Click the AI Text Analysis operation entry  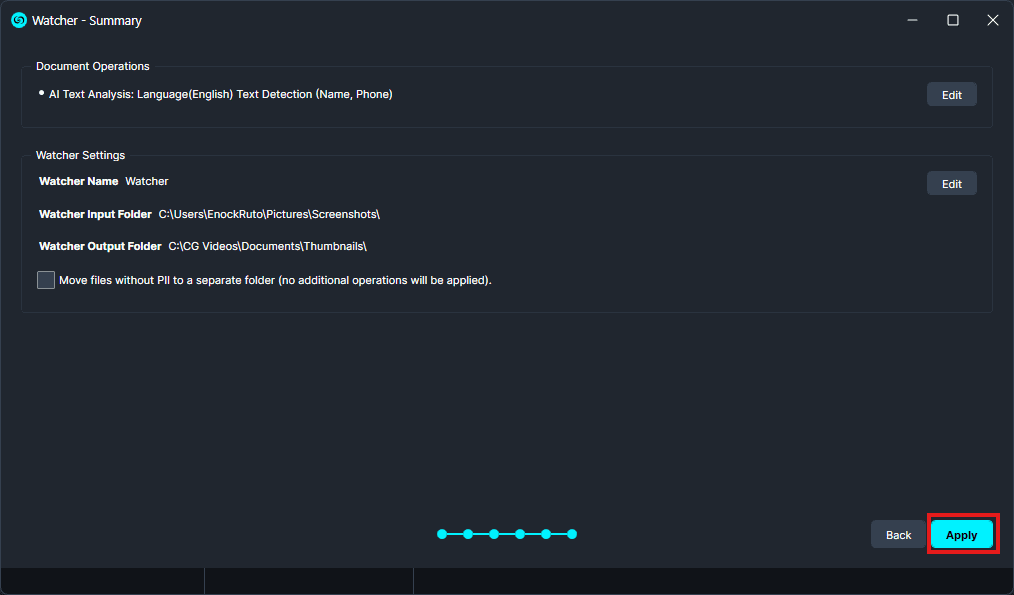(220, 94)
